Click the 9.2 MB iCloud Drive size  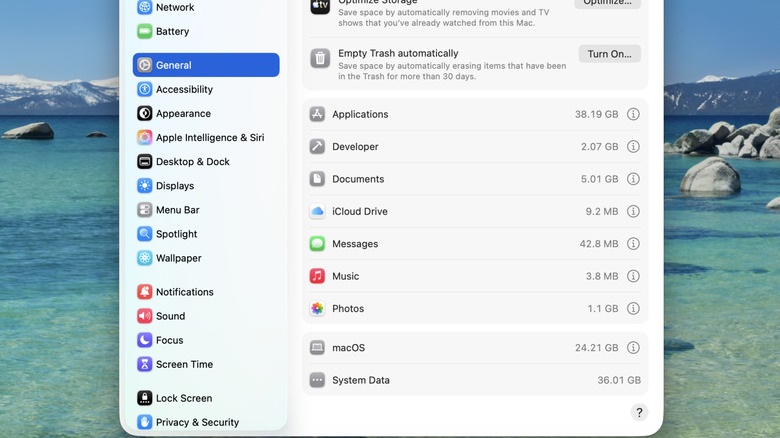pos(602,211)
